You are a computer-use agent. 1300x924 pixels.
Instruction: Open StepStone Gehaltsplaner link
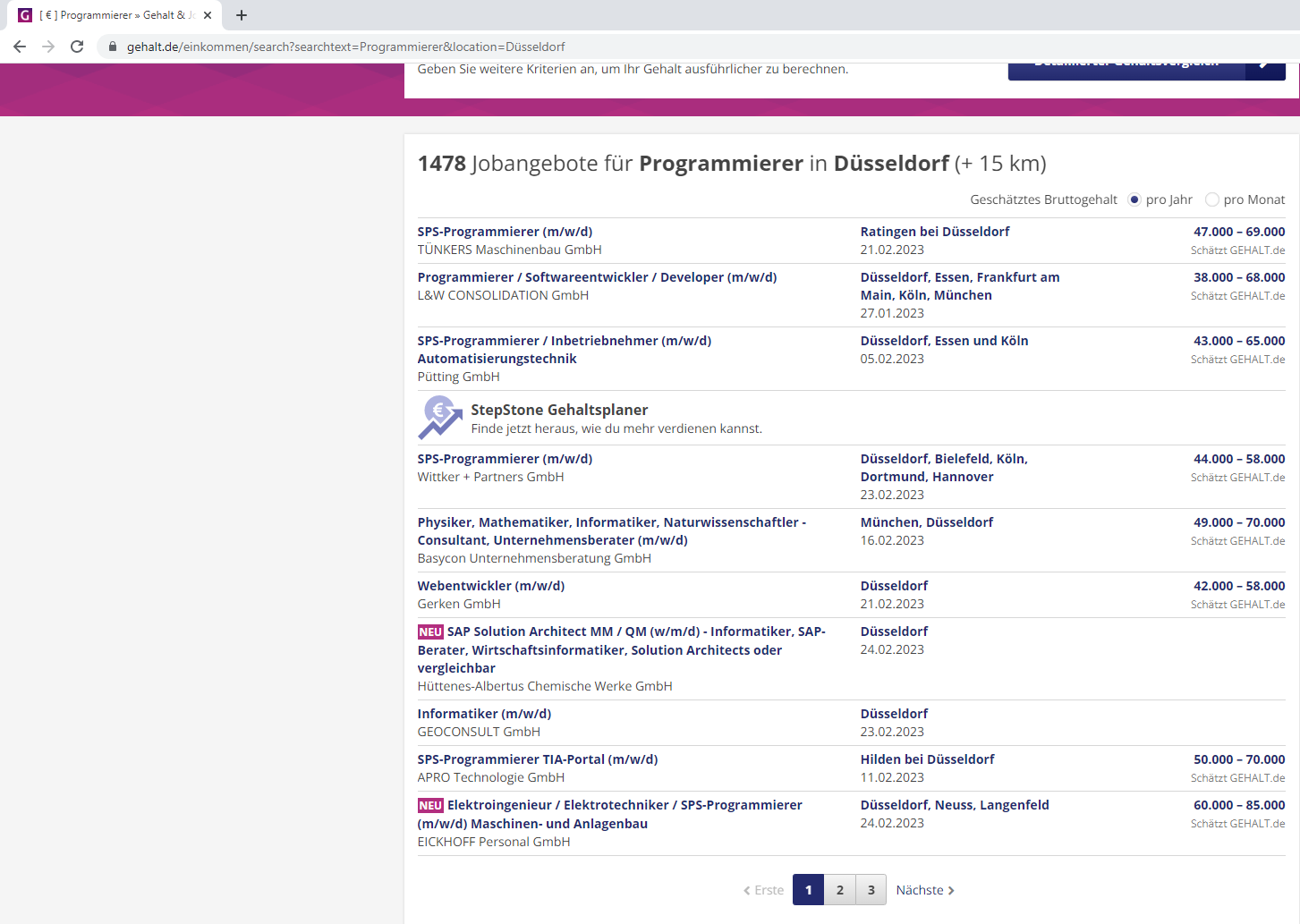(x=559, y=410)
